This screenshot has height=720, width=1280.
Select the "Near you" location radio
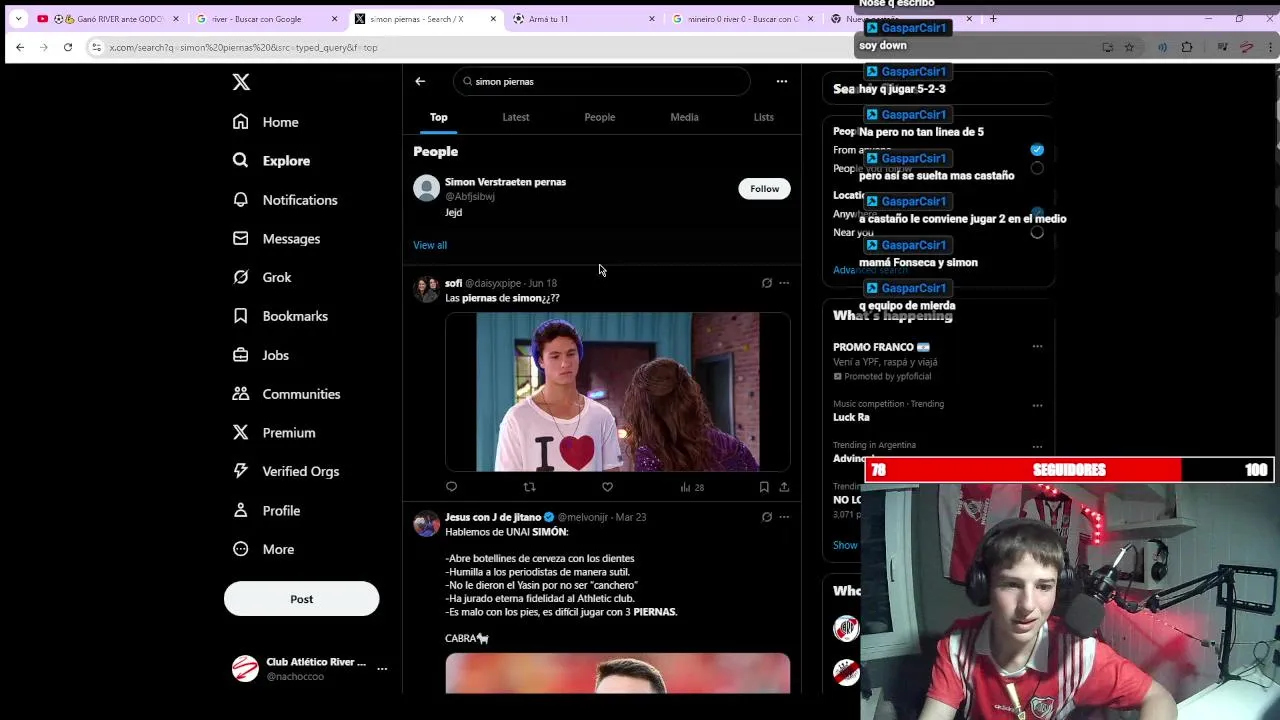pyautogui.click(x=1037, y=232)
